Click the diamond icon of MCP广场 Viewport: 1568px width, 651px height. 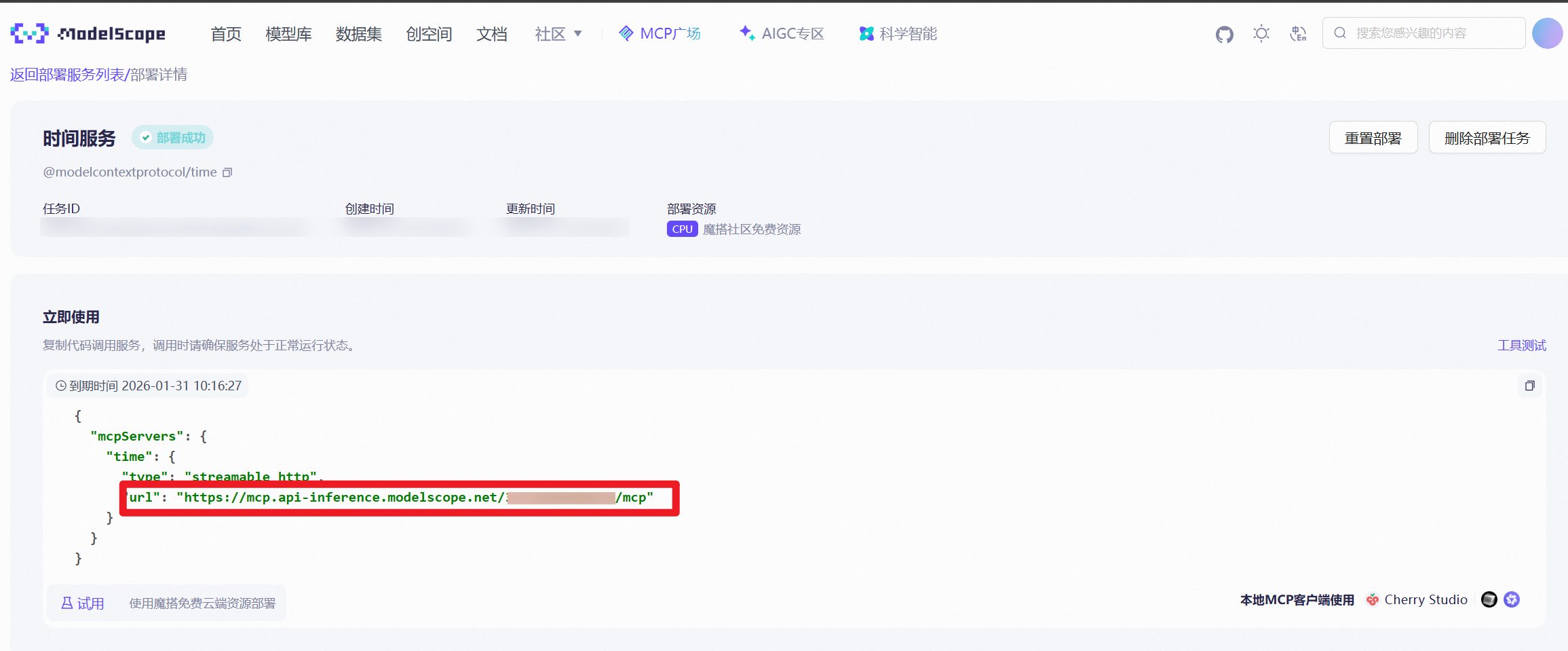pos(626,33)
